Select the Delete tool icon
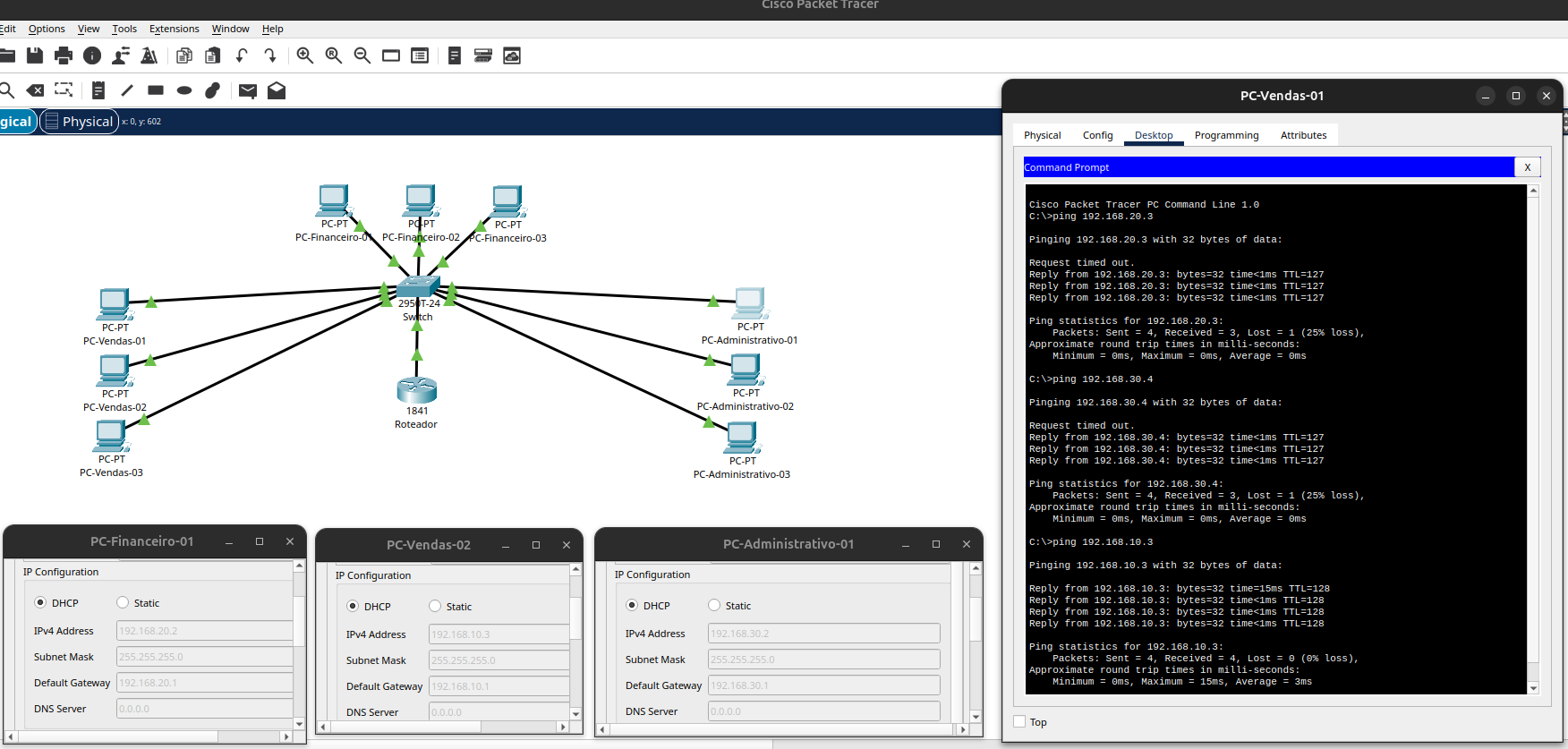This screenshot has height=749, width=1568. 35,90
